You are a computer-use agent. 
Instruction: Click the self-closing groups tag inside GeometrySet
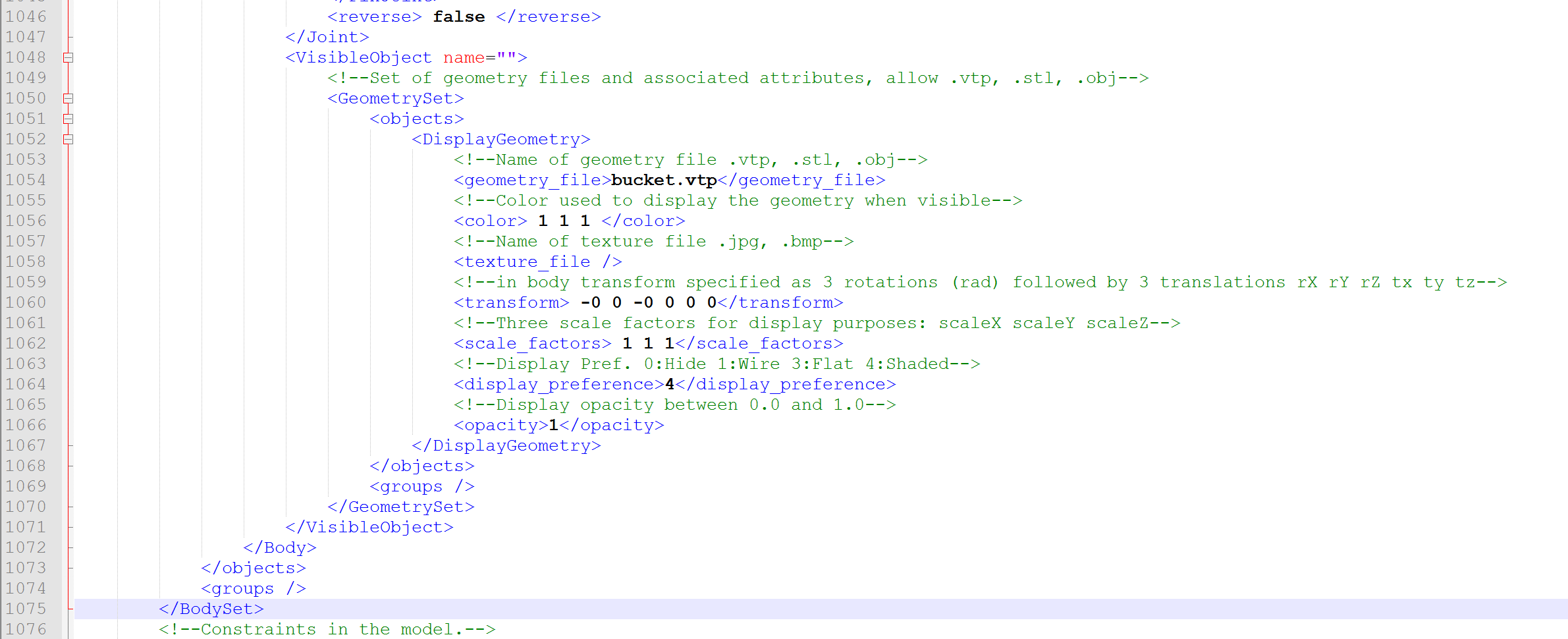coord(421,486)
